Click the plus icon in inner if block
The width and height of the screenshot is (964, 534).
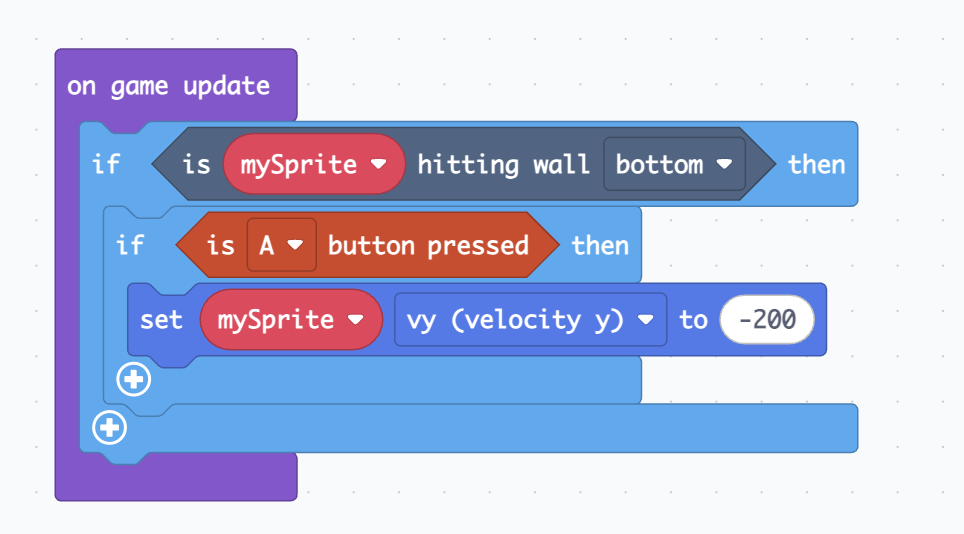coord(133,379)
